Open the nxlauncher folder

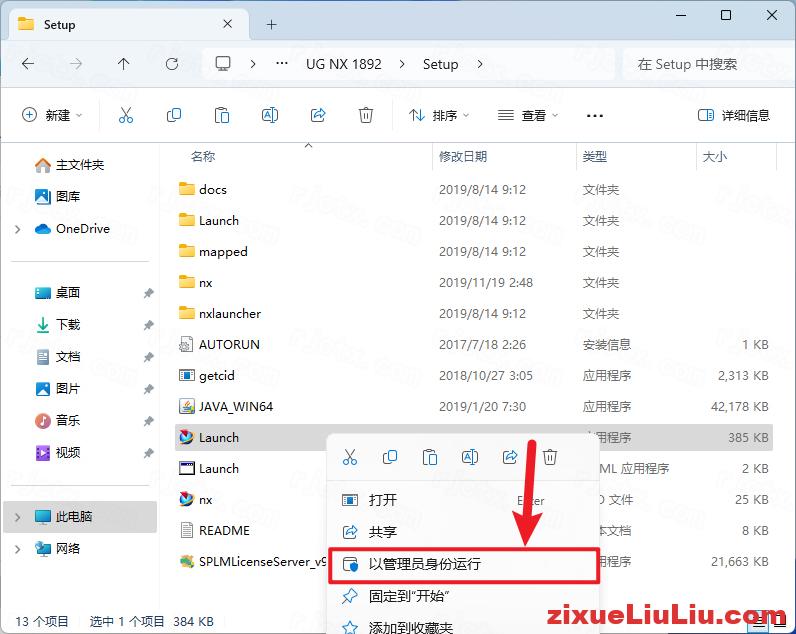coord(474,313)
